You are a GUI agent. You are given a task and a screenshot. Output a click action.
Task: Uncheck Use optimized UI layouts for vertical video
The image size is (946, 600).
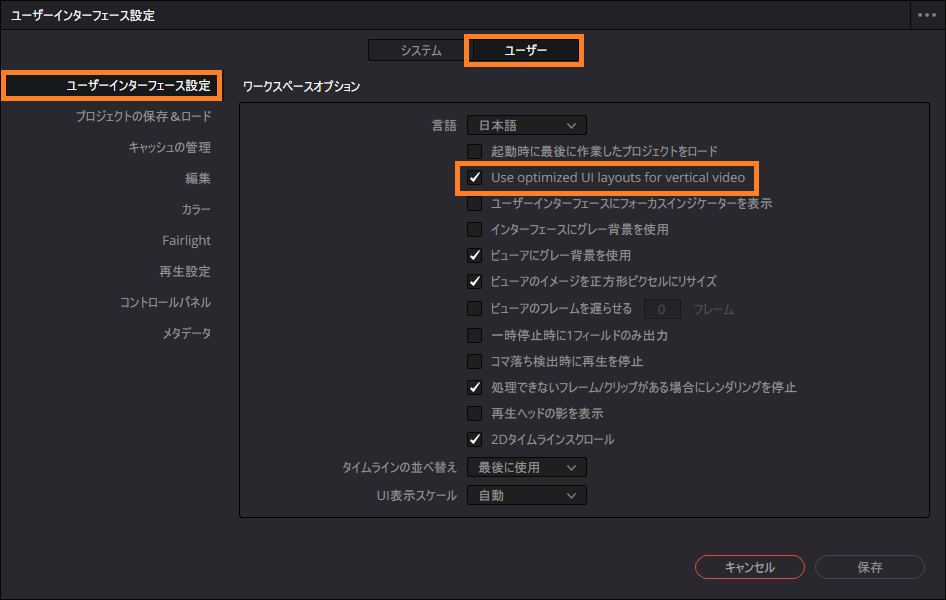point(475,178)
